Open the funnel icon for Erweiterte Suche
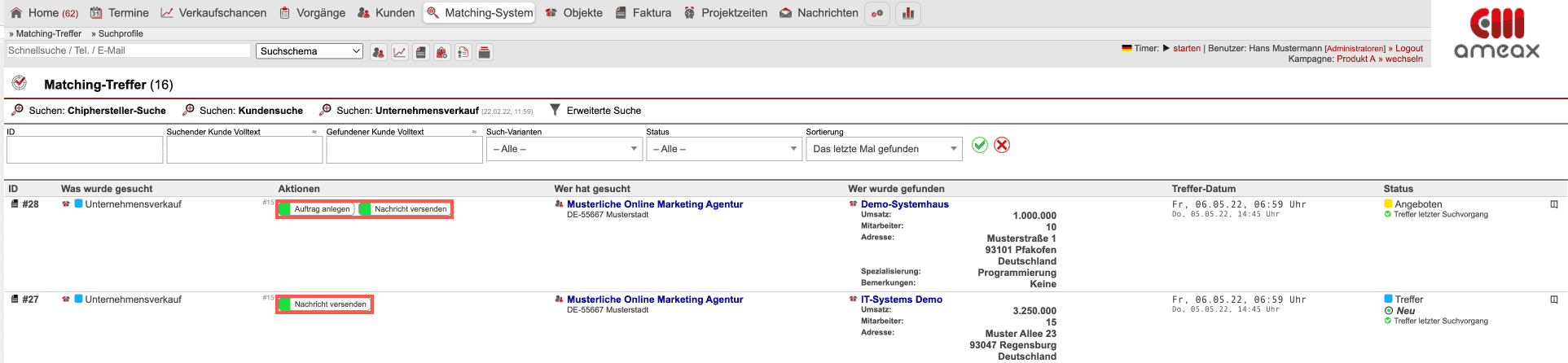Viewport: 1568px width, 363px height. click(555, 110)
